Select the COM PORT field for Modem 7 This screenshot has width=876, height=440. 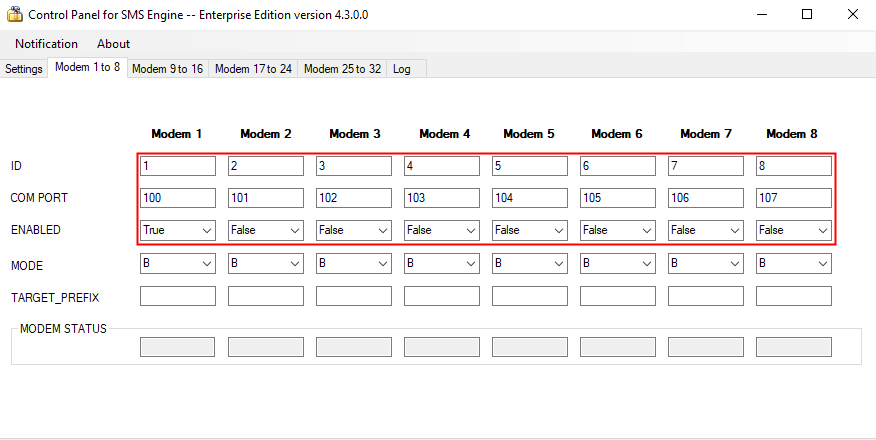705,198
